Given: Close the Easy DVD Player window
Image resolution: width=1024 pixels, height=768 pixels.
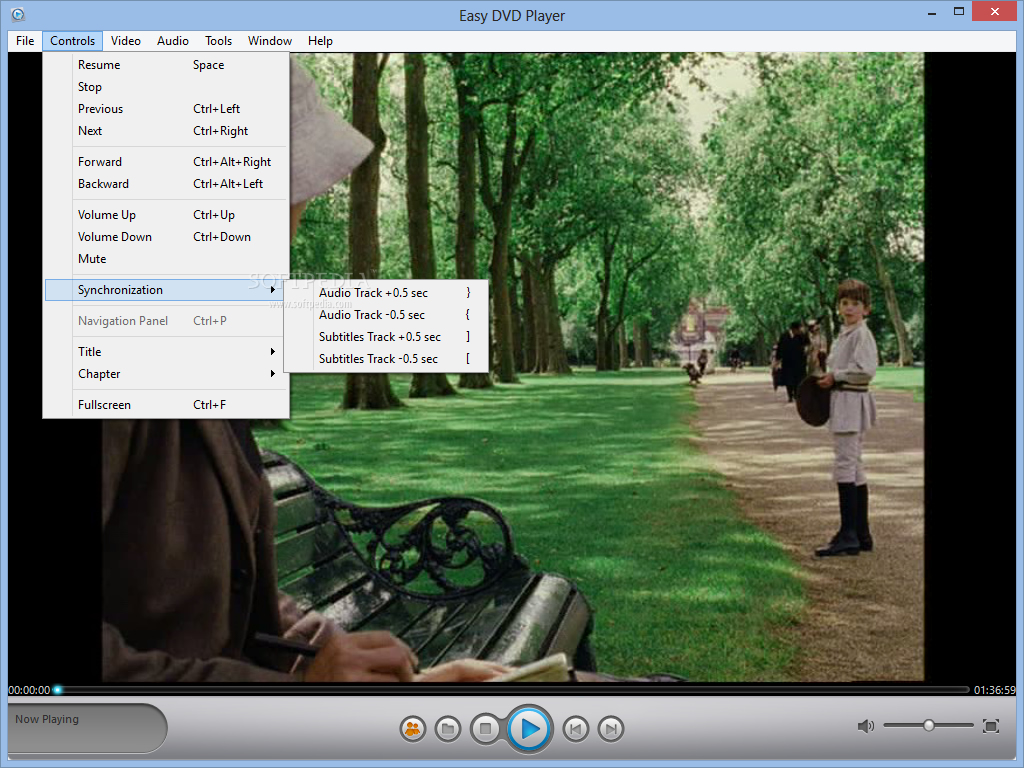Looking at the screenshot, I should click(995, 11).
